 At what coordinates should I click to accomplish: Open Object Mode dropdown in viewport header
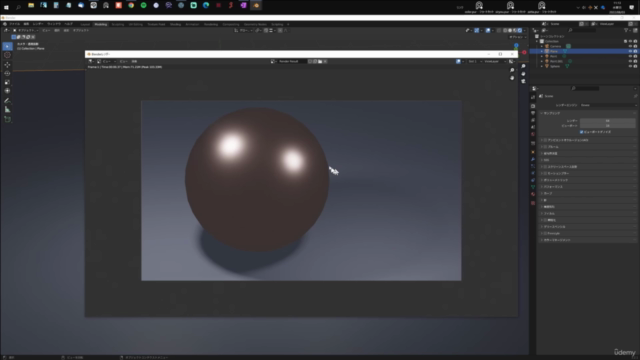tap(27, 30)
